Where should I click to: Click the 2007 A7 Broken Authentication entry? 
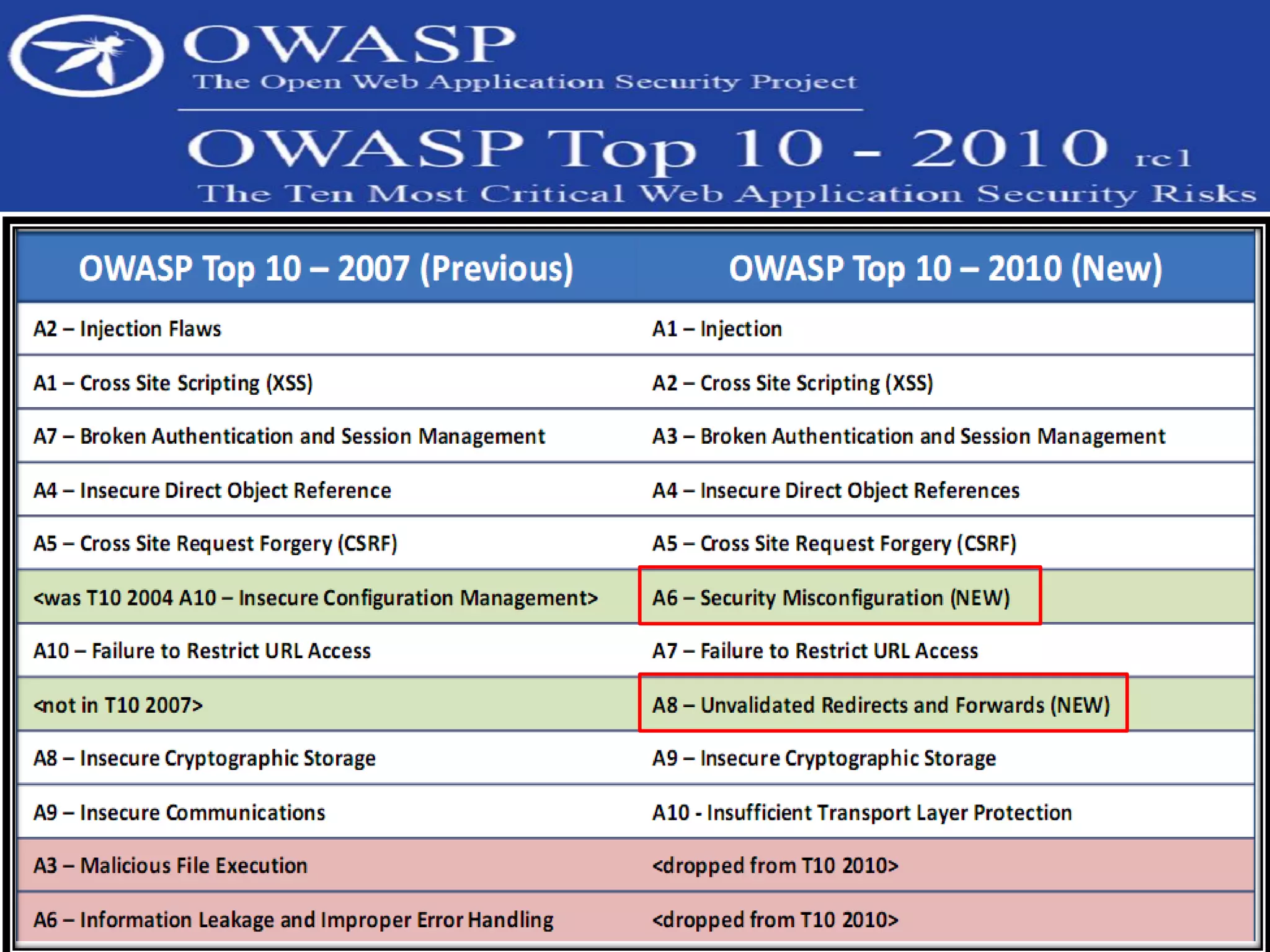[x=289, y=436]
